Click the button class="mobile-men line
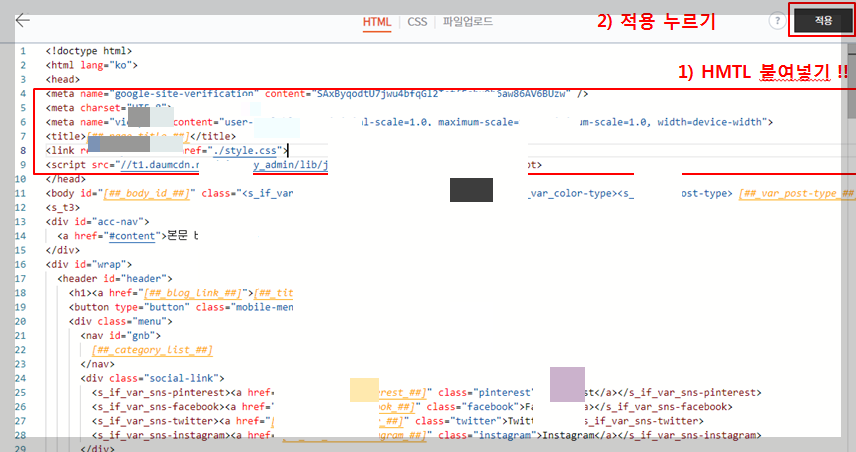The width and height of the screenshot is (856, 452). [x=181, y=307]
